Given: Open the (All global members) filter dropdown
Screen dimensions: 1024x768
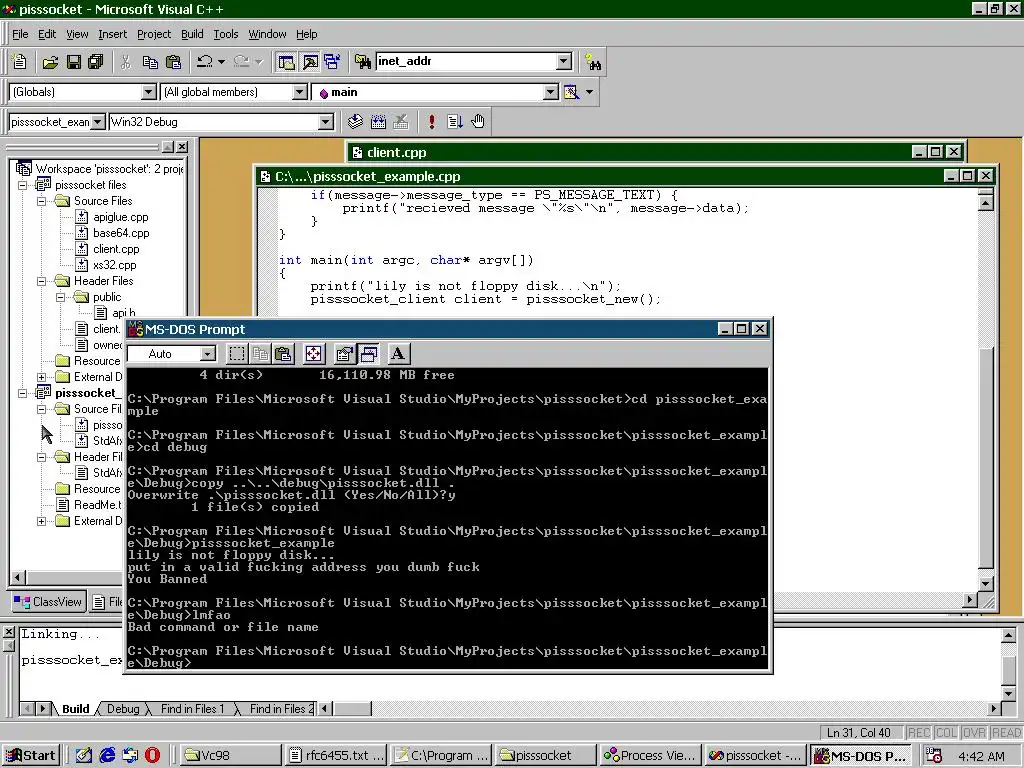Looking at the screenshot, I should [x=300, y=92].
